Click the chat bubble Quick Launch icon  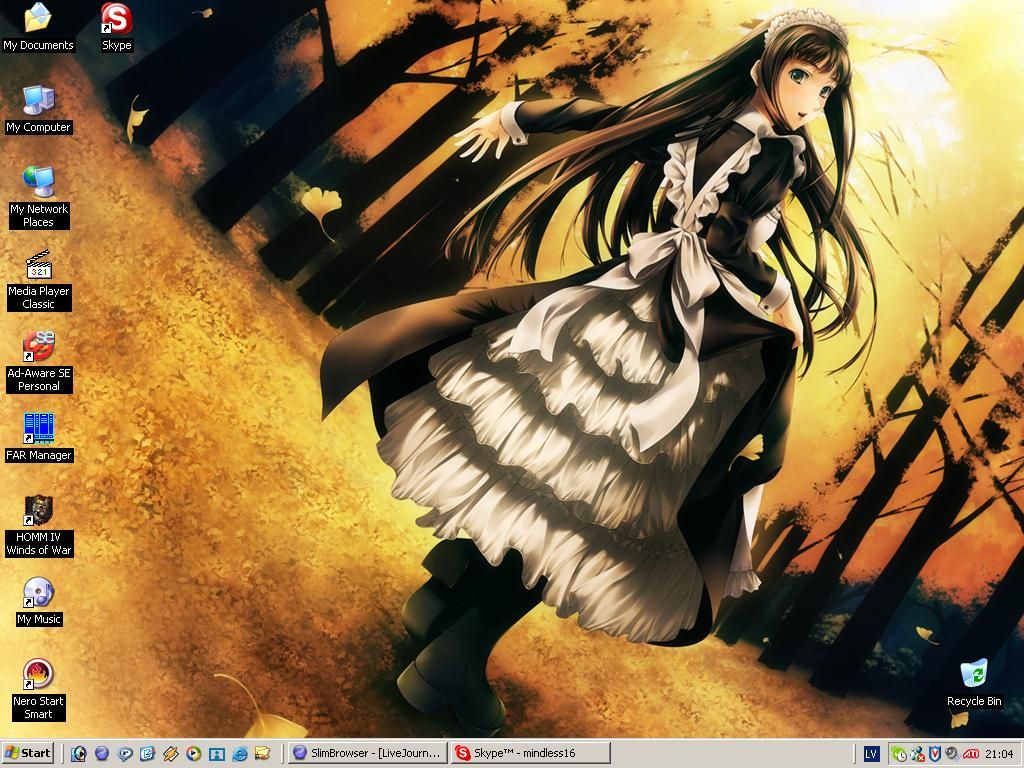pyautogui.click(x=125, y=754)
